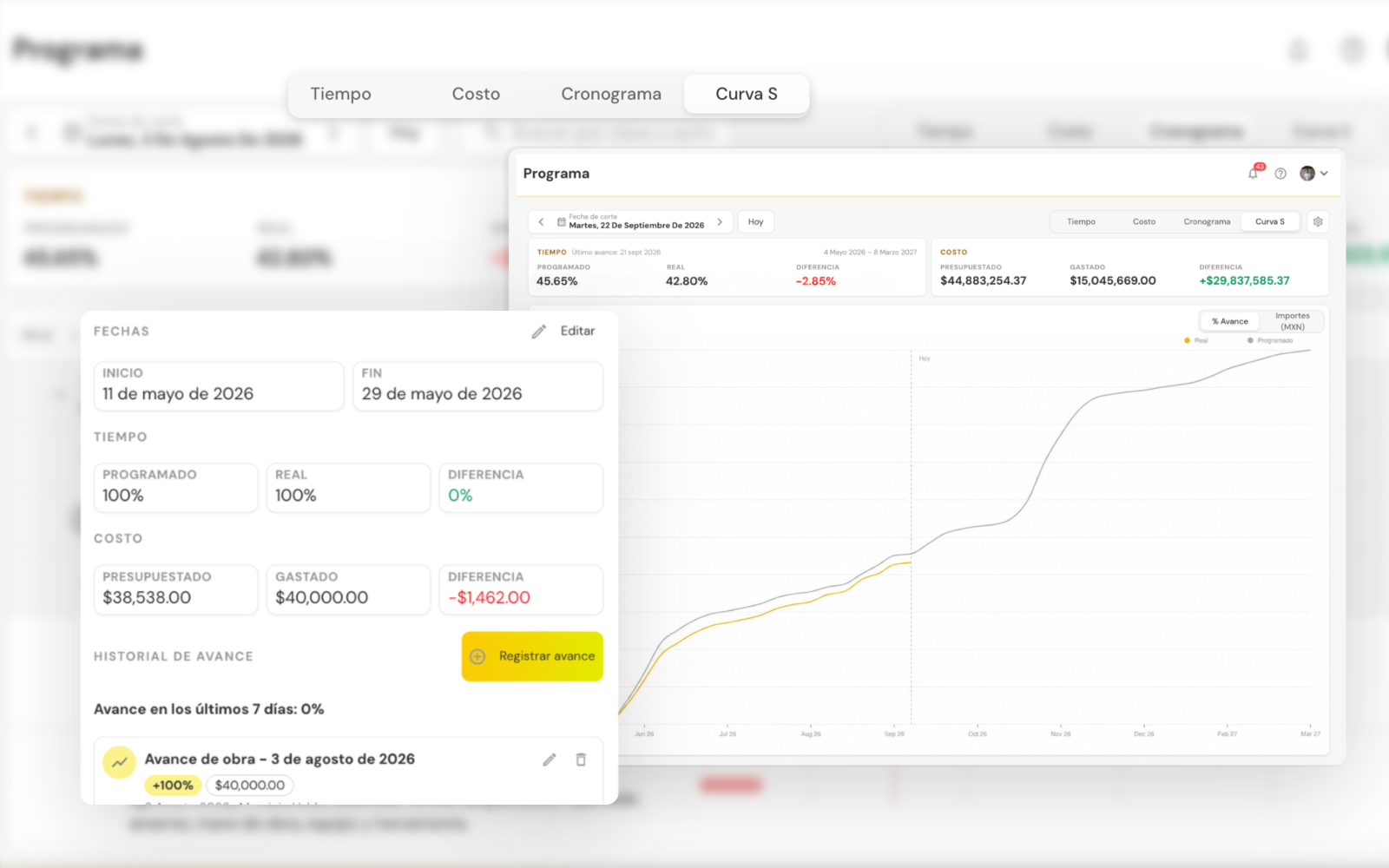The image size is (1389, 868).
Task: Click the -2.85% time difference
Action: click(816, 281)
